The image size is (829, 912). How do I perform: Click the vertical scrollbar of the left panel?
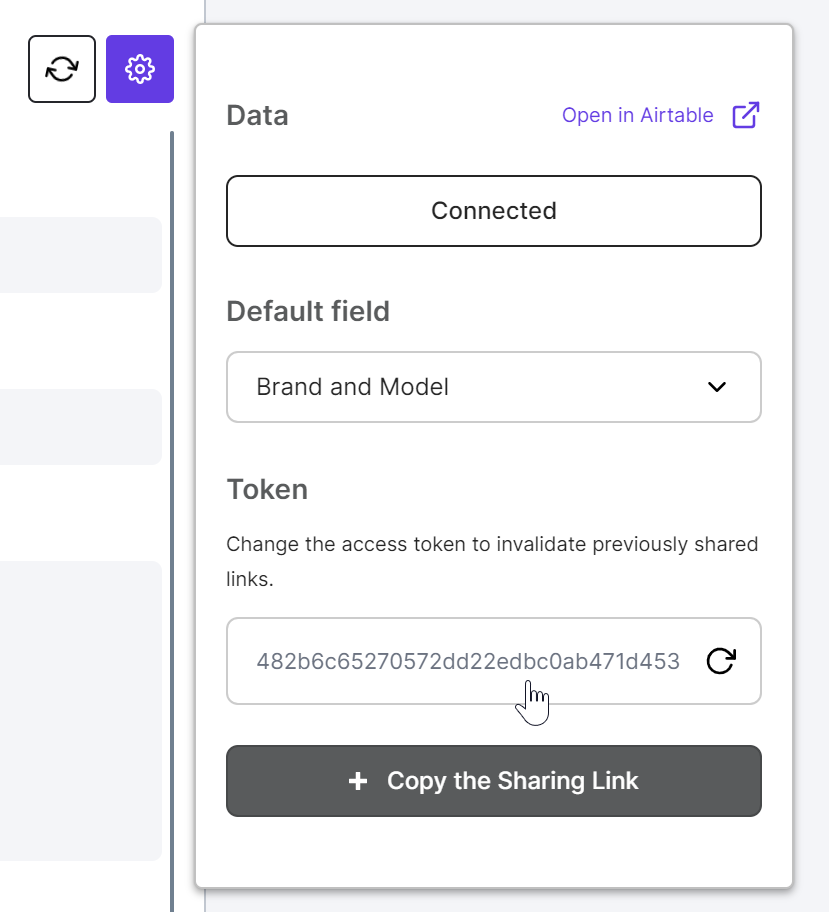click(x=172, y=521)
